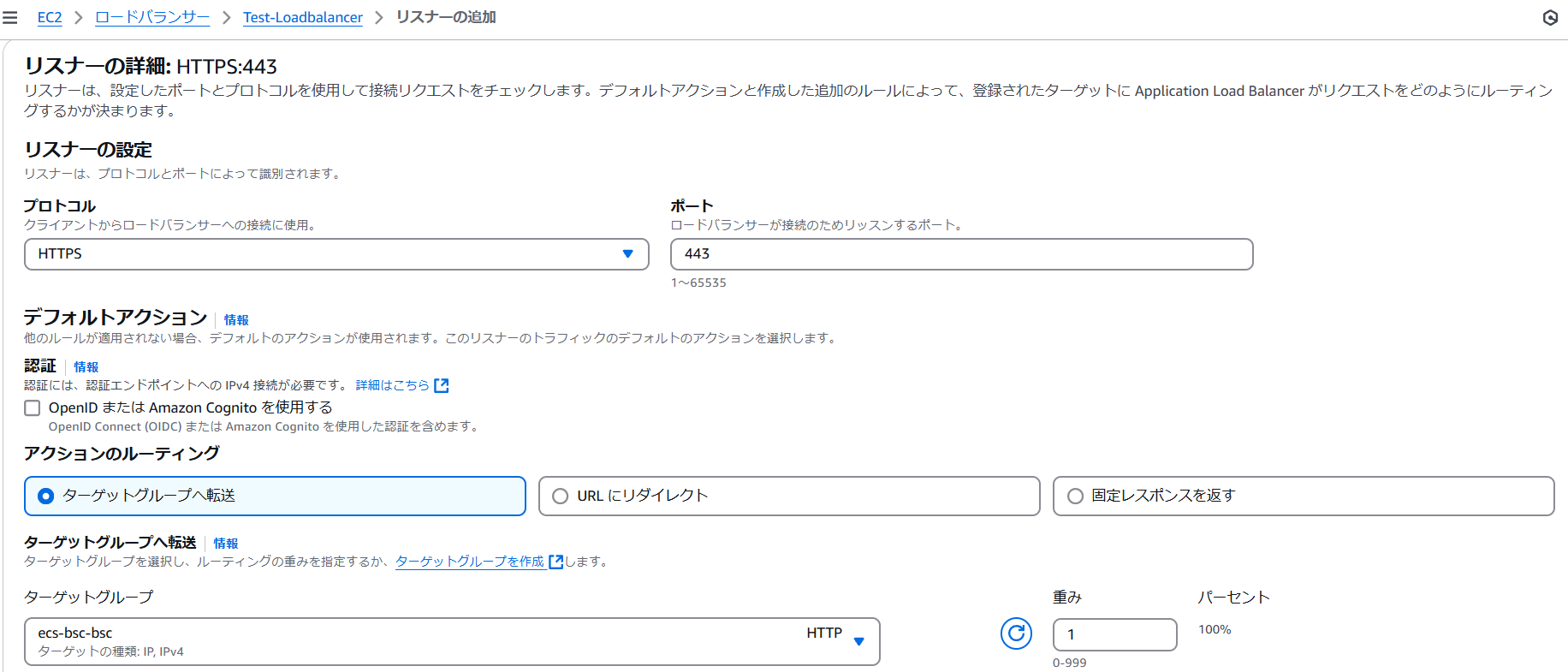The width and height of the screenshot is (1568, 672).
Task: Click the ターゲットグループを作成 link
Action: click(470, 562)
